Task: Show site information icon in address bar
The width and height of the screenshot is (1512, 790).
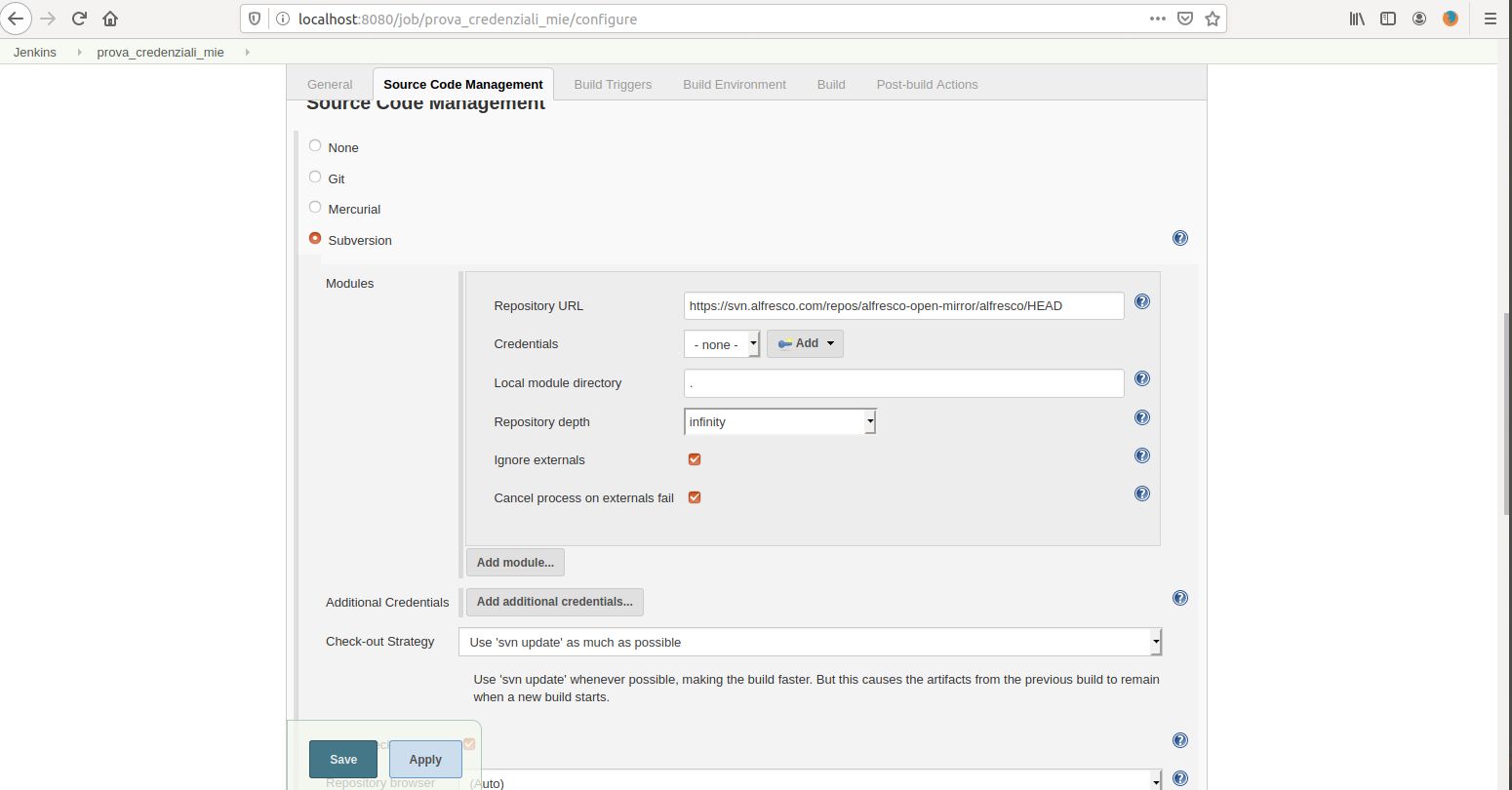Action: click(x=282, y=19)
